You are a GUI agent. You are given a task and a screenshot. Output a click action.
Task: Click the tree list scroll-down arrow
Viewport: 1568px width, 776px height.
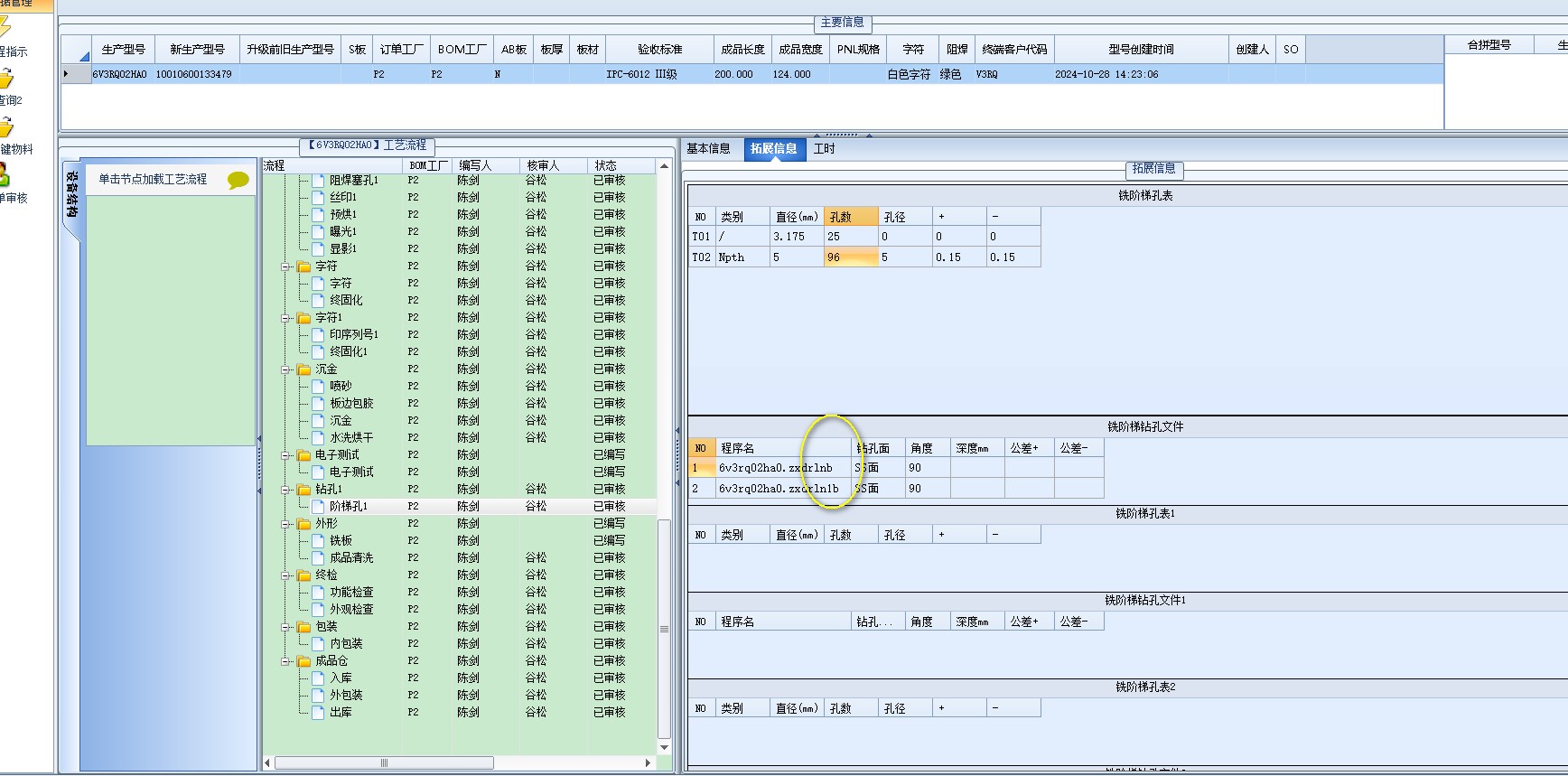click(665, 748)
